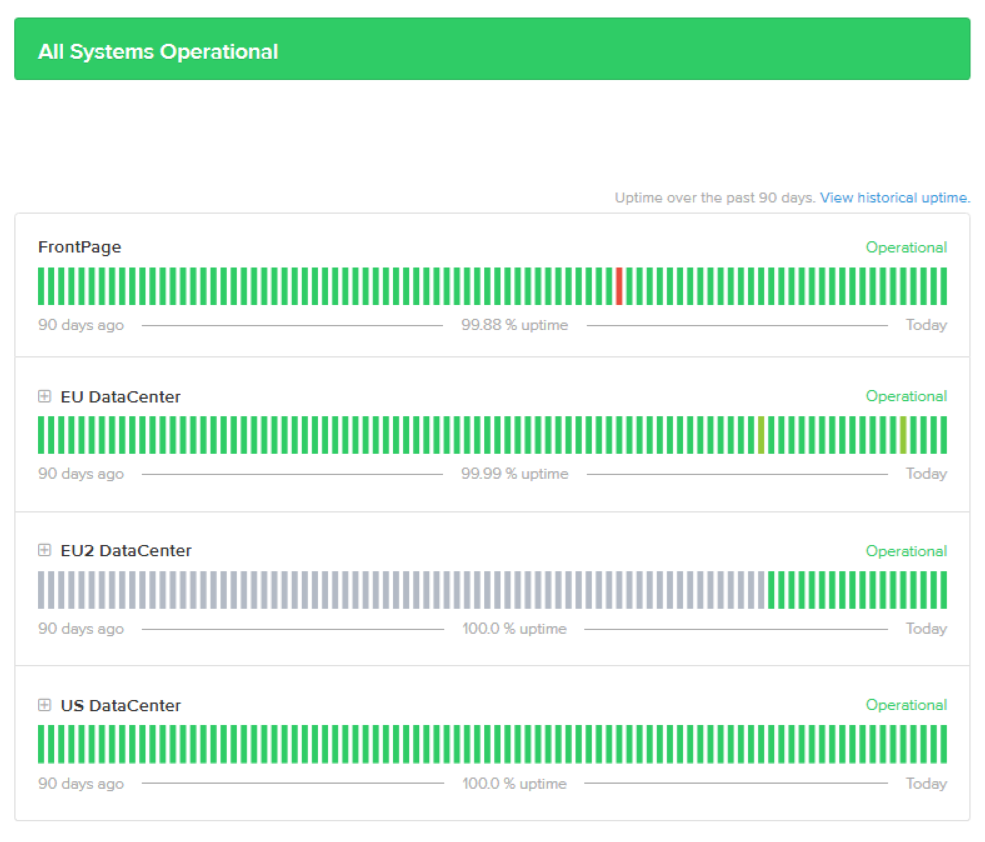Click the Operational status of US DataCenter
Screen dimensions: 985x842
(x=906, y=706)
